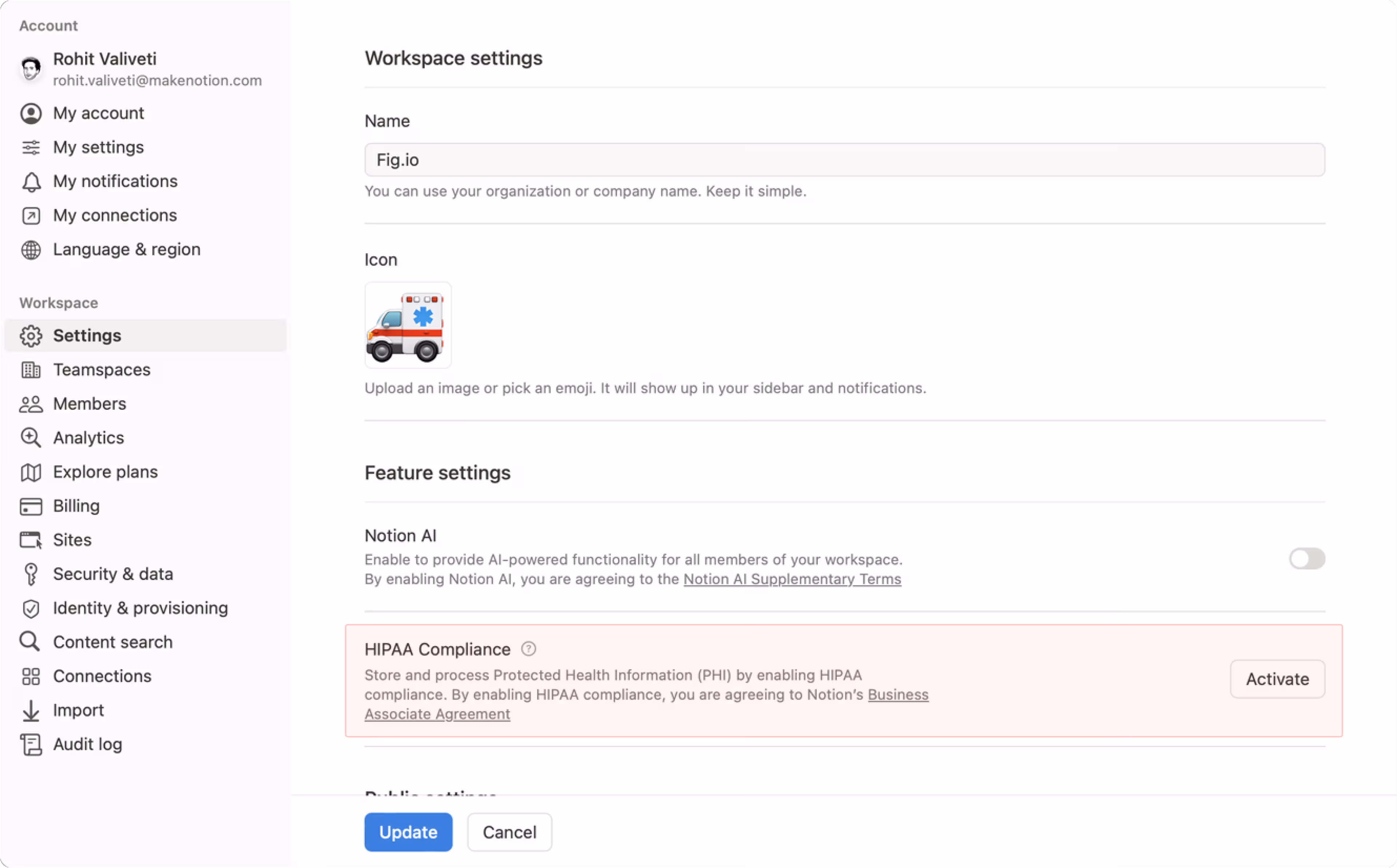Open Explore plans
Image resolution: width=1397 pixels, height=868 pixels.
click(105, 471)
